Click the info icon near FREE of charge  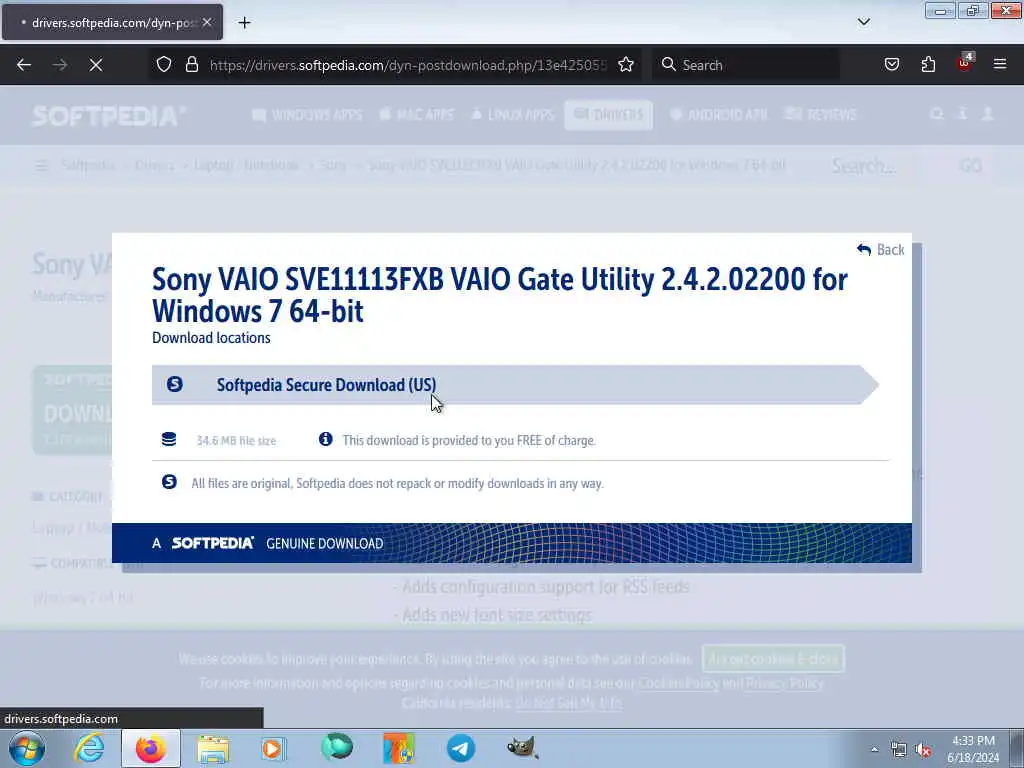tap(325, 439)
